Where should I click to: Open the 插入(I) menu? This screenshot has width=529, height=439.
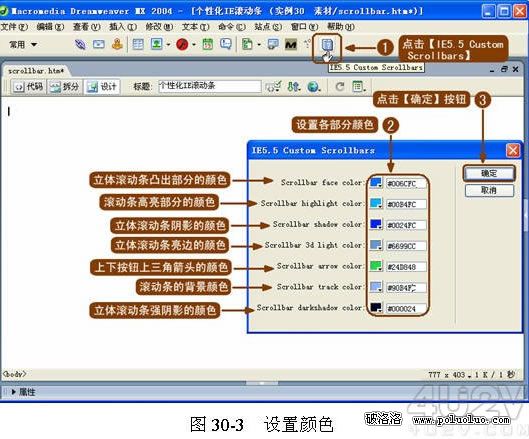point(122,27)
